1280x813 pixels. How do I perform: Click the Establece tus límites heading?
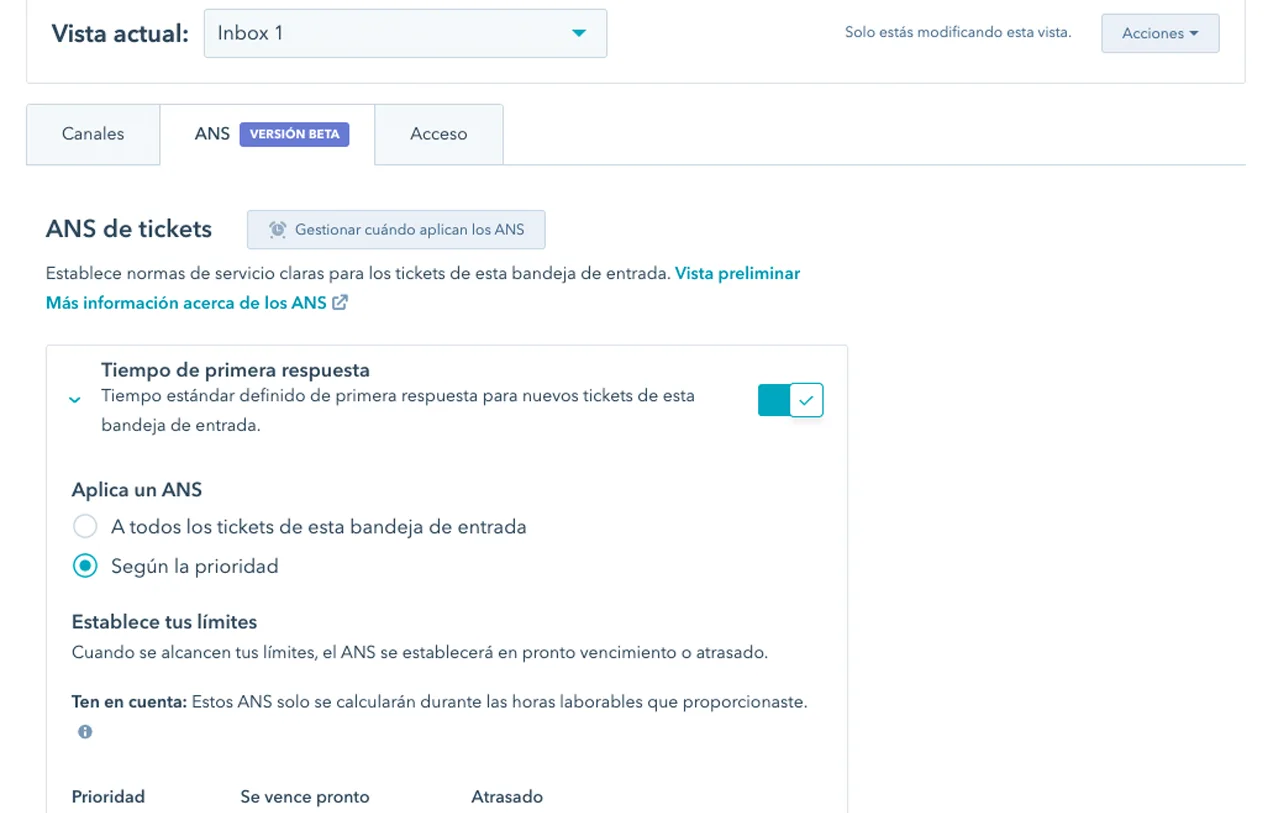pos(164,622)
